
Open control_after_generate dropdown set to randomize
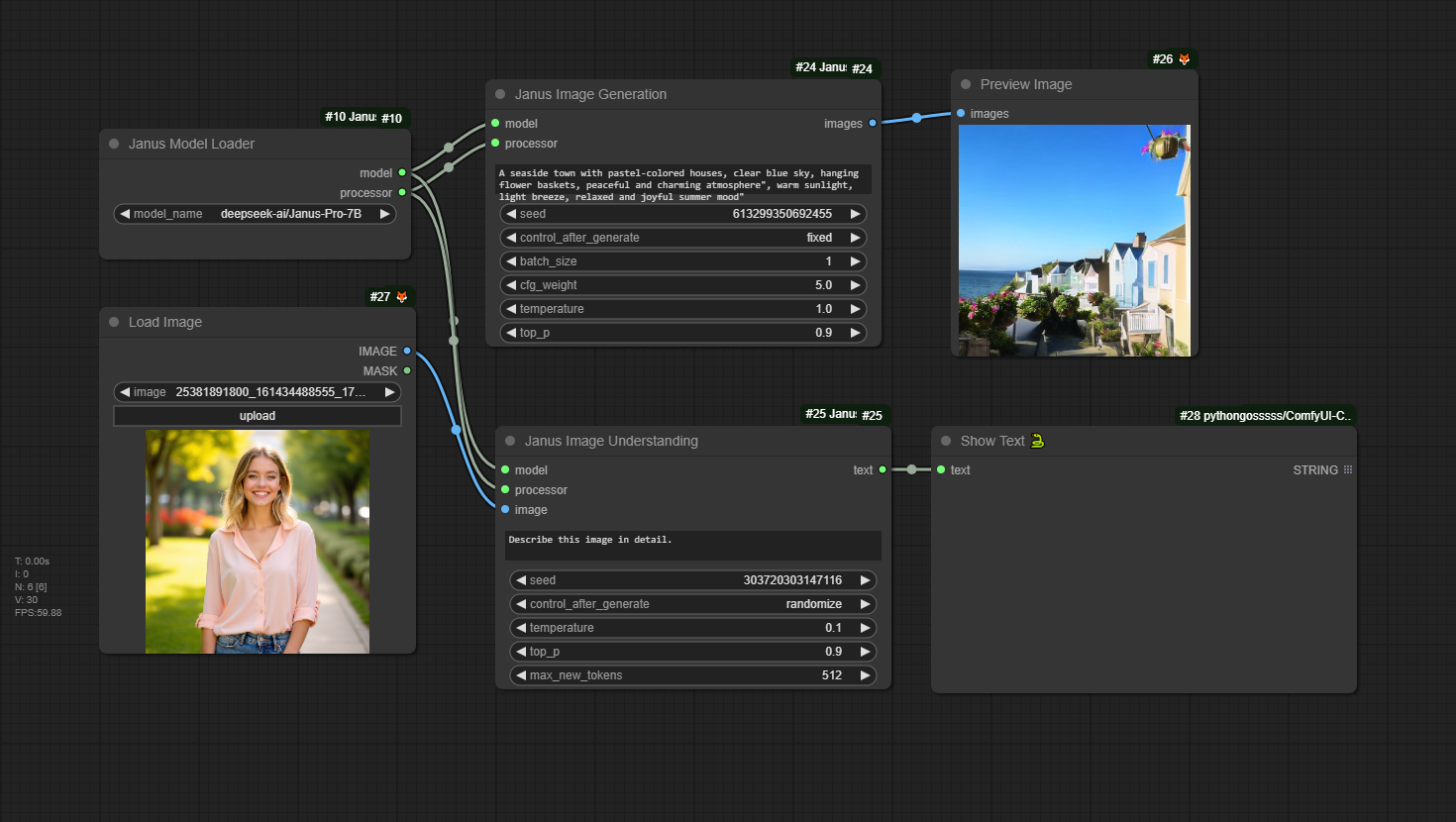point(693,604)
